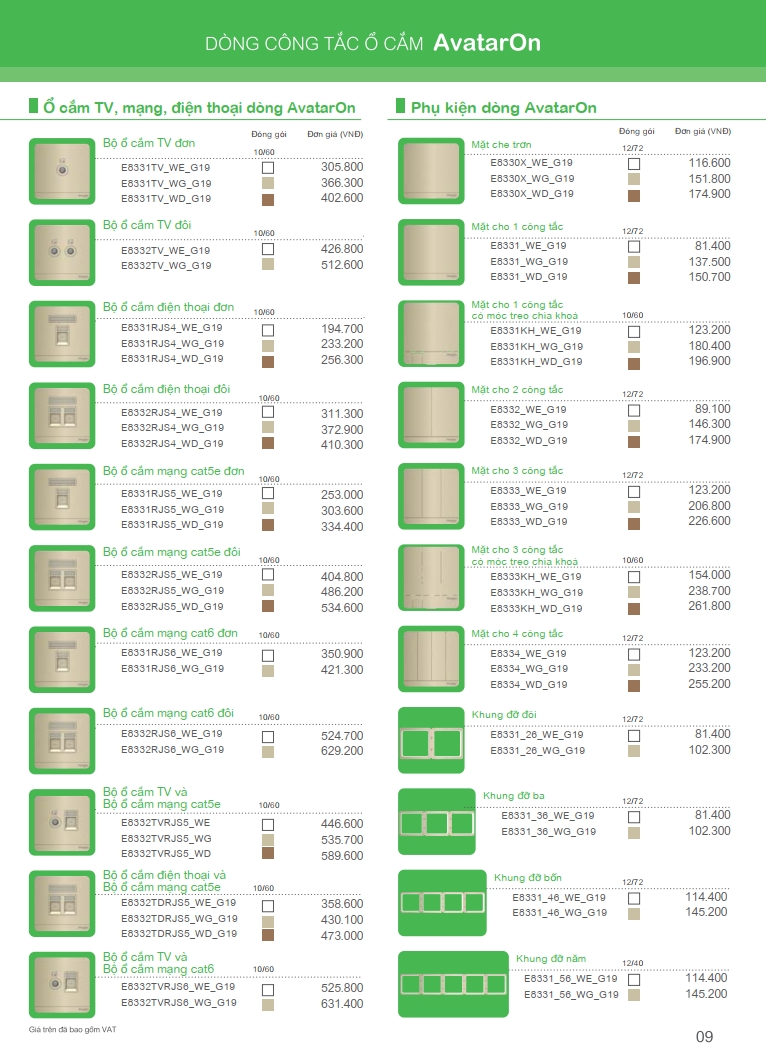
Task: Click green square icon beside Phụ kiện heading
Action: point(400,105)
